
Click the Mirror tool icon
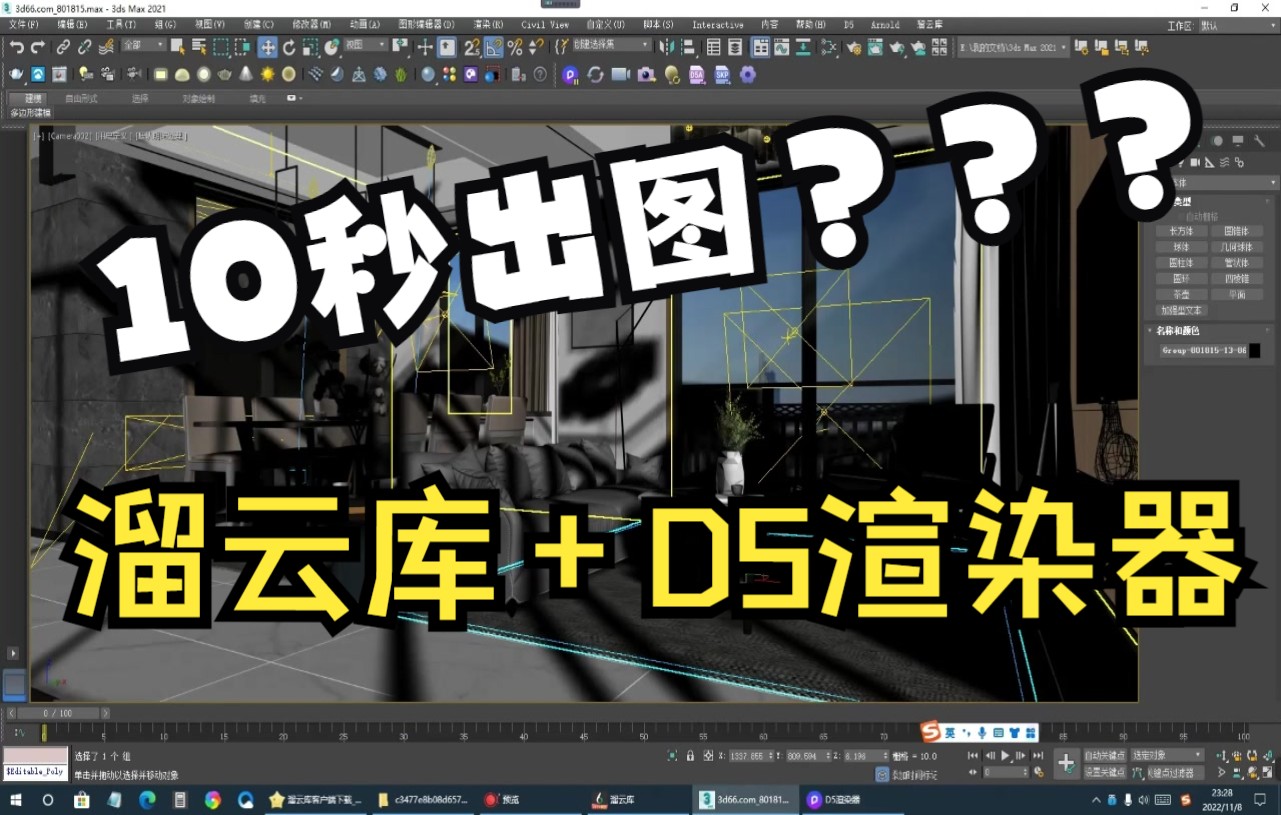pyautogui.click(x=665, y=46)
